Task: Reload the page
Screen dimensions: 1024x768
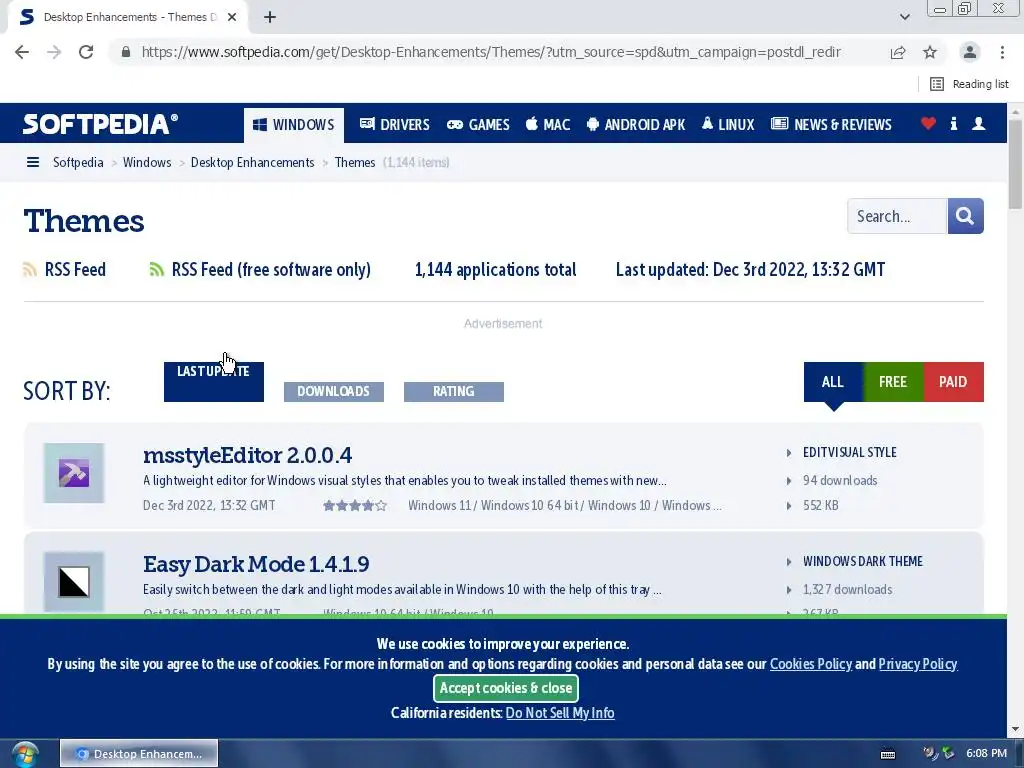Action: pyautogui.click(x=86, y=52)
